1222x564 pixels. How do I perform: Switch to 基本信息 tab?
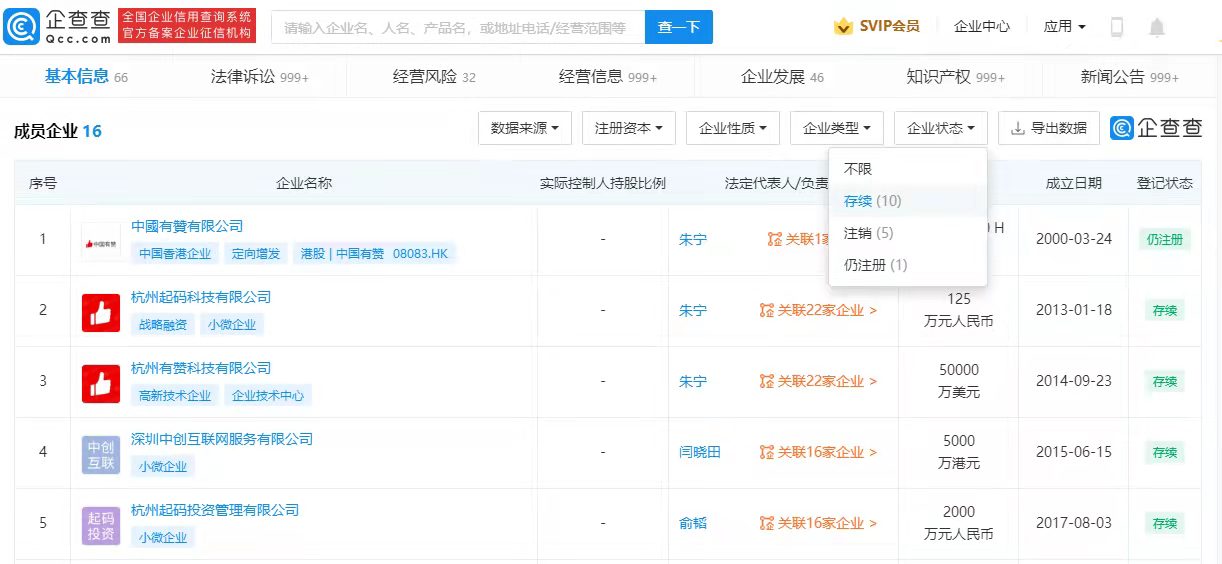86,77
